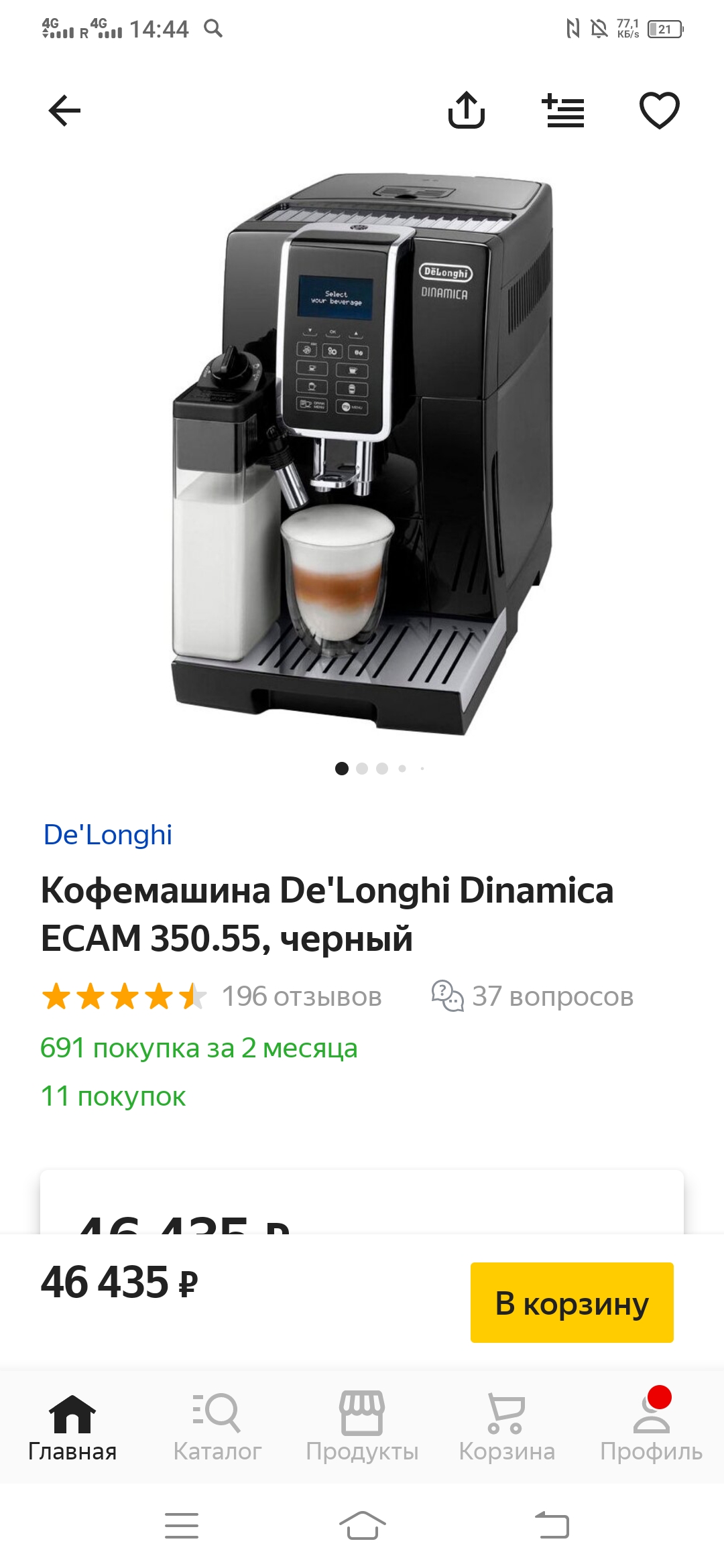Tap the share icon
Image resolution: width=724 pixels, height=1568 pixels.
tap(467, 109)
